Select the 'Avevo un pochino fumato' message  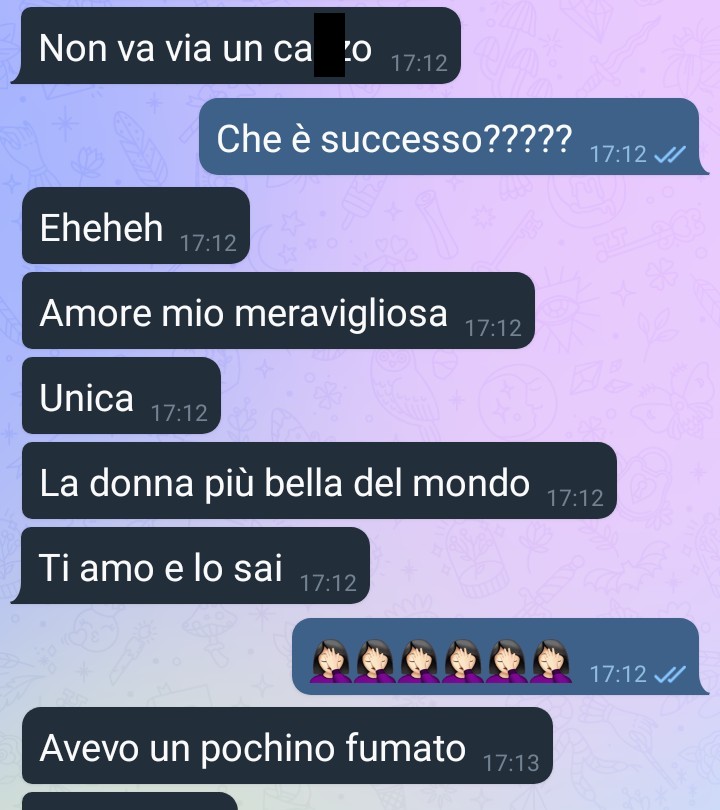(x=287, y=745)
